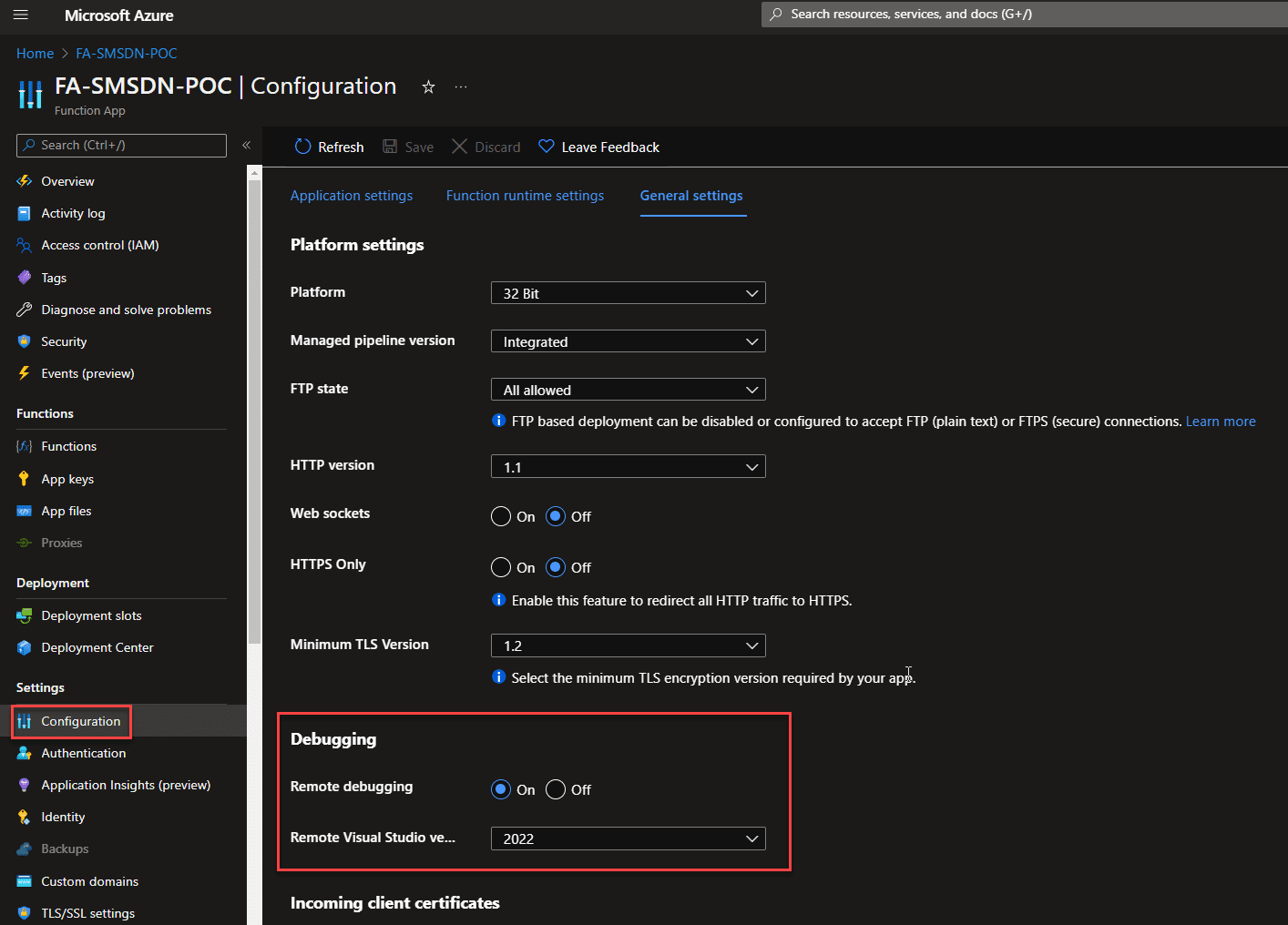Click the Refresh icon in the toolbar
Screen dimensions: 1288x925
[303, 147]
